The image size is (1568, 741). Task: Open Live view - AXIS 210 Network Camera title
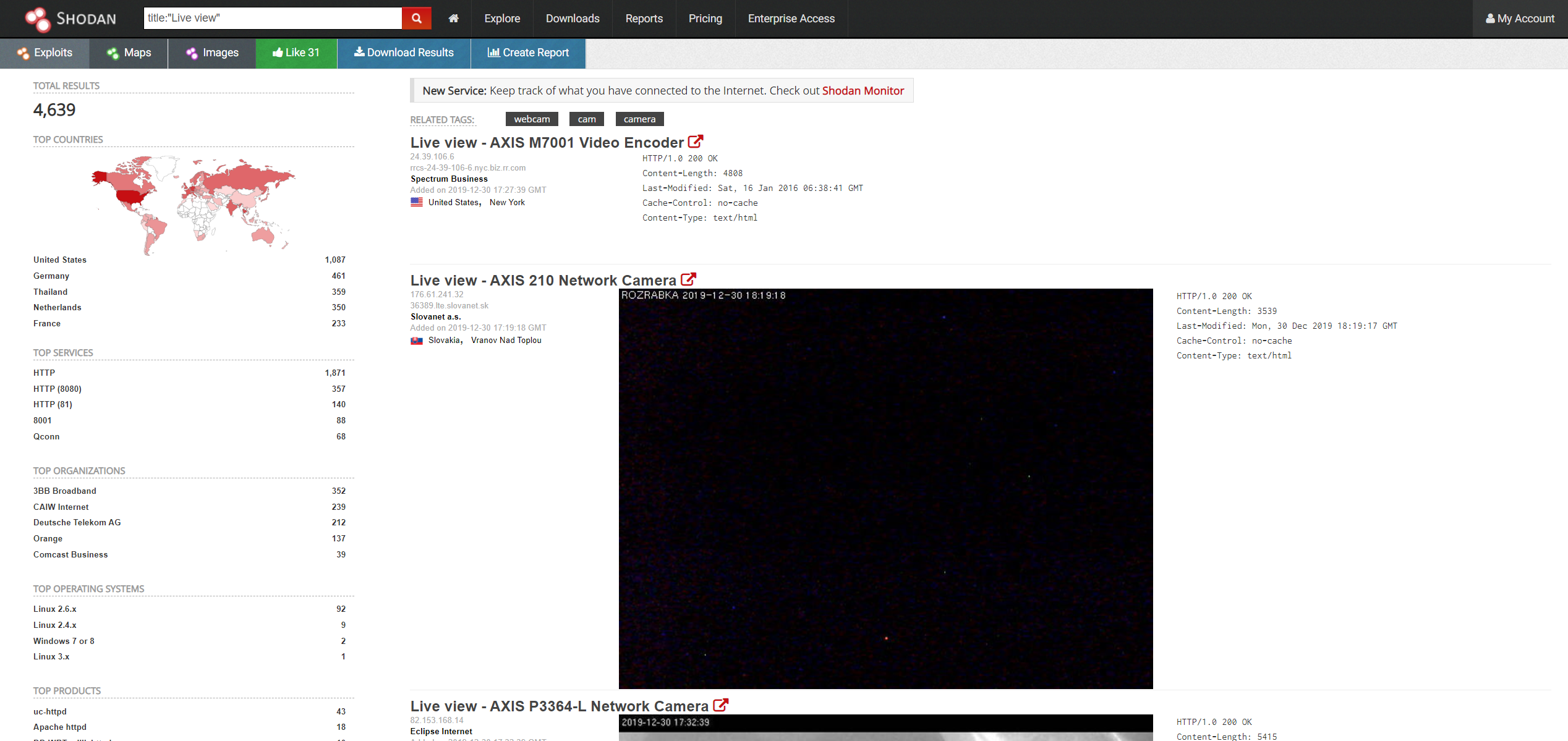coord(543,281)
